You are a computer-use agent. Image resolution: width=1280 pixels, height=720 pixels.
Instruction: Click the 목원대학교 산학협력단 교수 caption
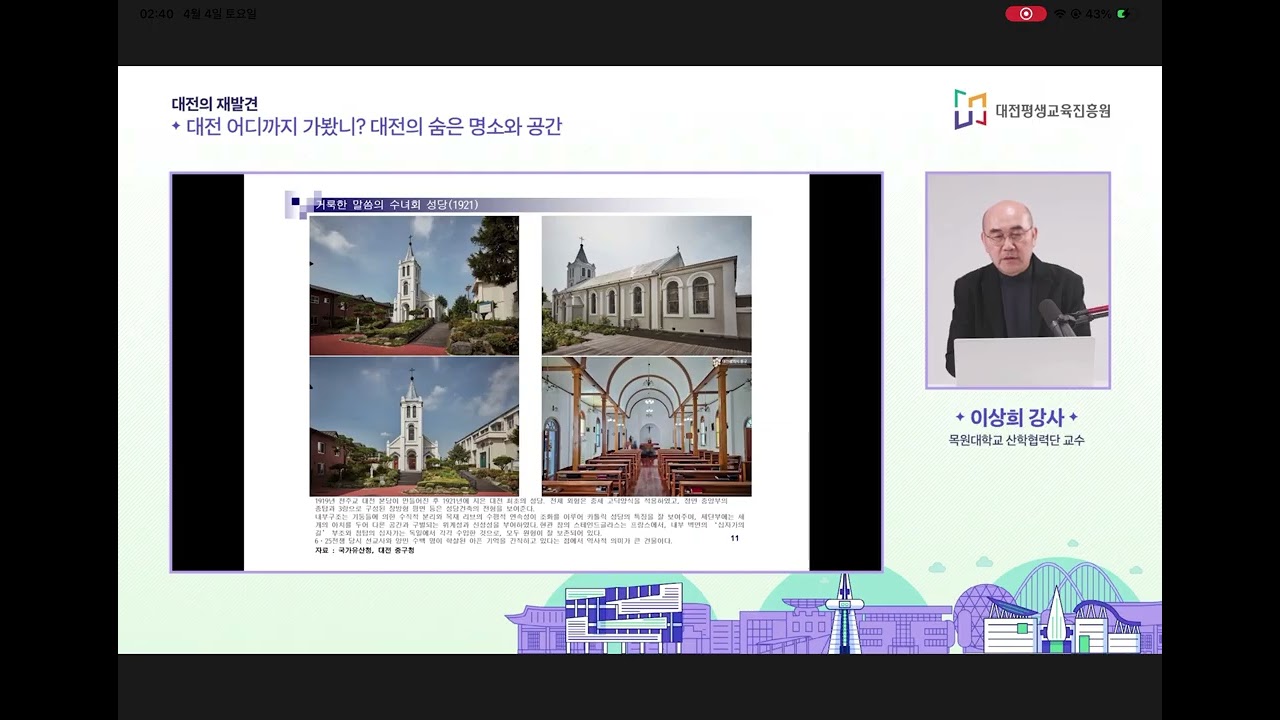[x=1017, y=440]
